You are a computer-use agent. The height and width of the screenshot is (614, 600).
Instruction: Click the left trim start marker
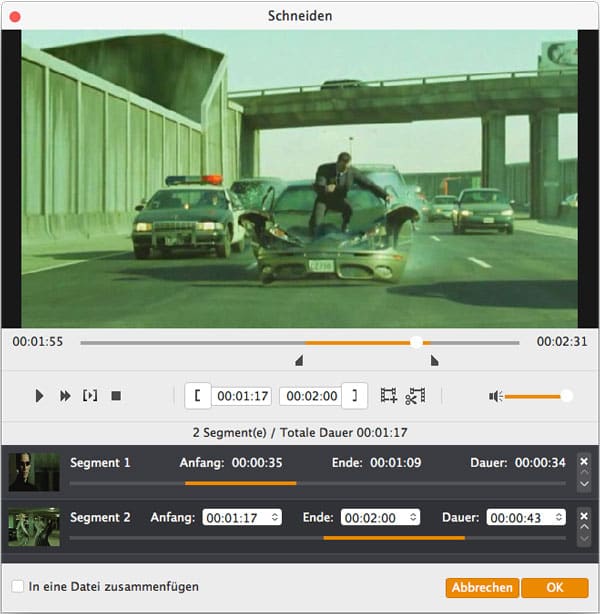(299, 360)
